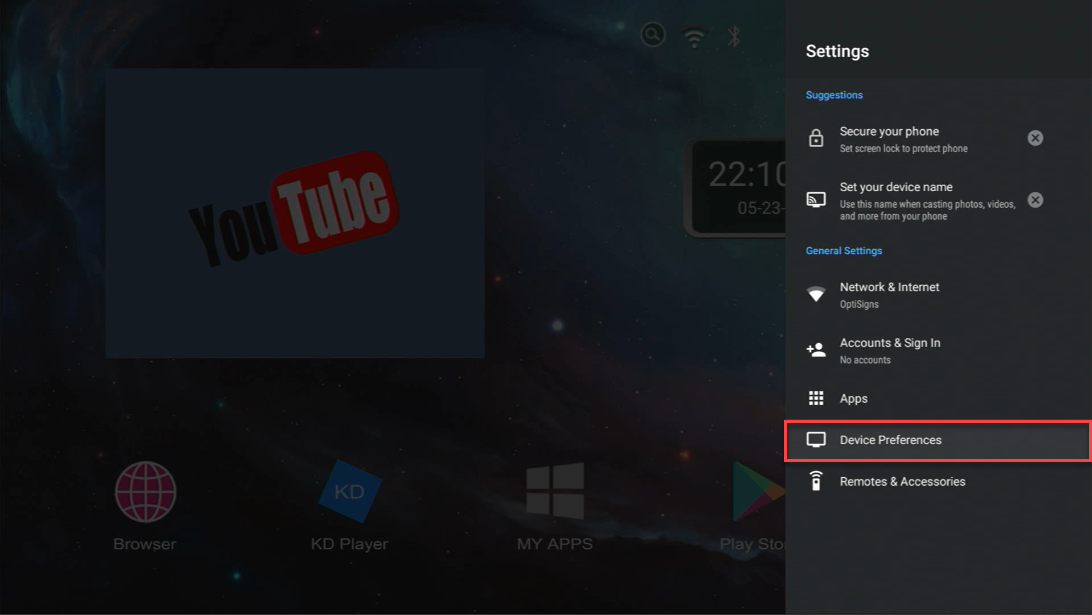This screenshot has height=615, width=1092.
Task: Click the OptiSigns network name text
Action: pyautogui.click(x=859, y=304)
